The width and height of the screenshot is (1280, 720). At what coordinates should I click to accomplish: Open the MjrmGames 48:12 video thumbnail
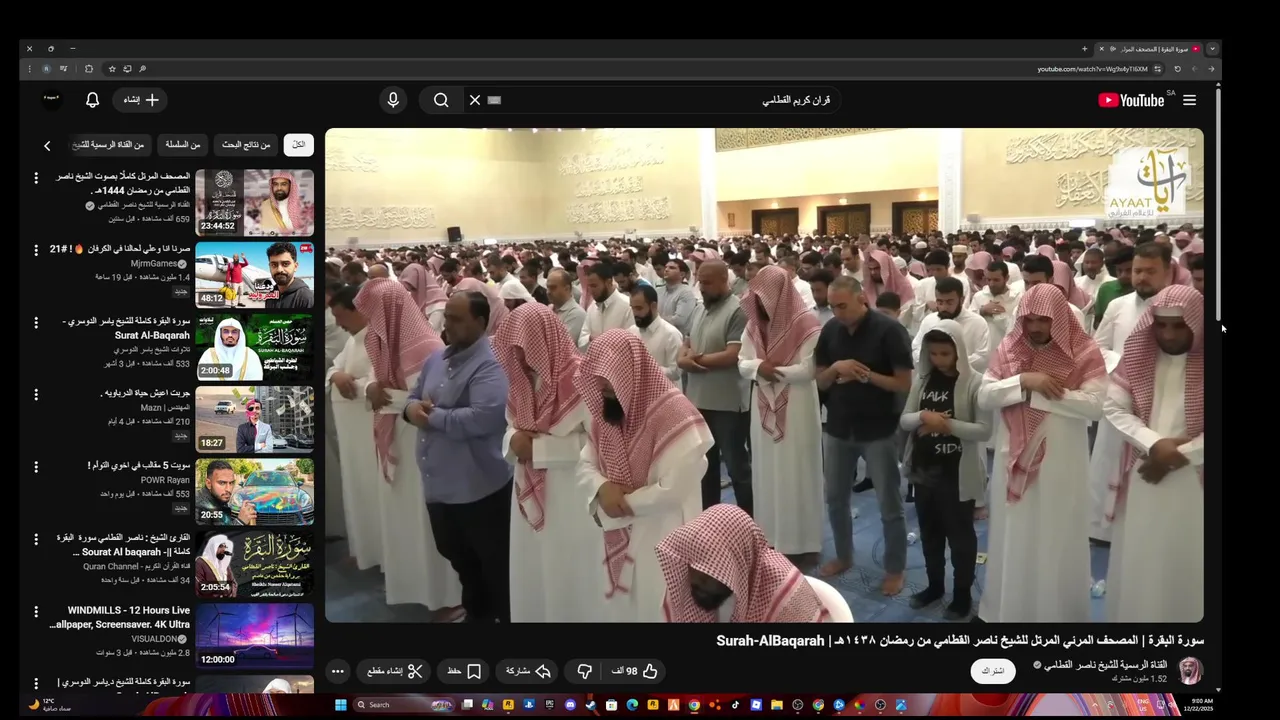coord(254,275)
